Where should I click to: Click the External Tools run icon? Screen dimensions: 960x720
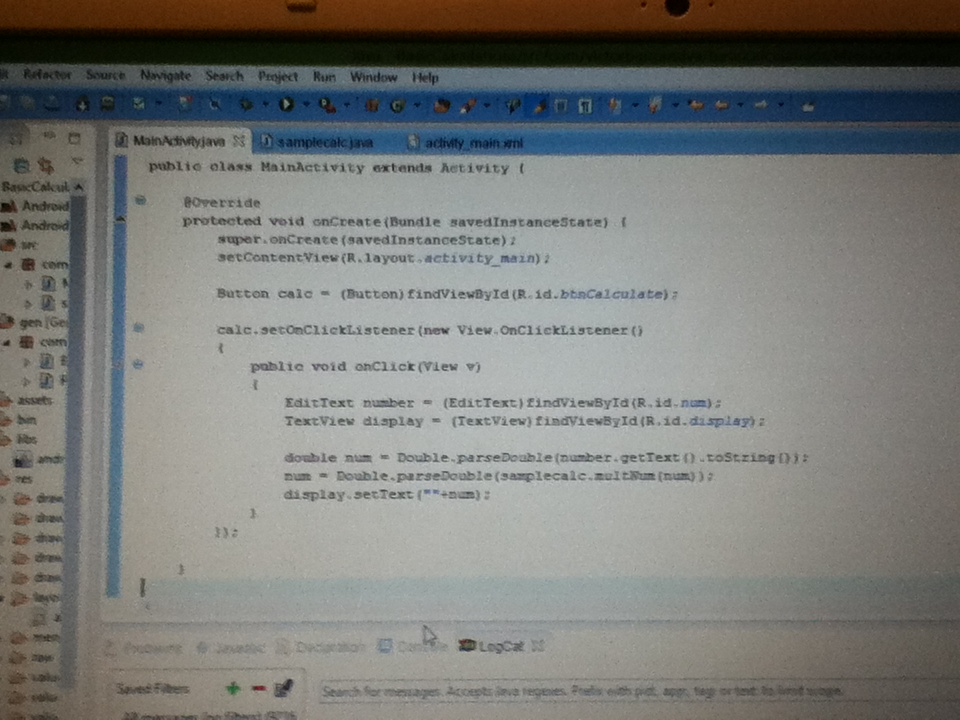click(x=327, y=105)
